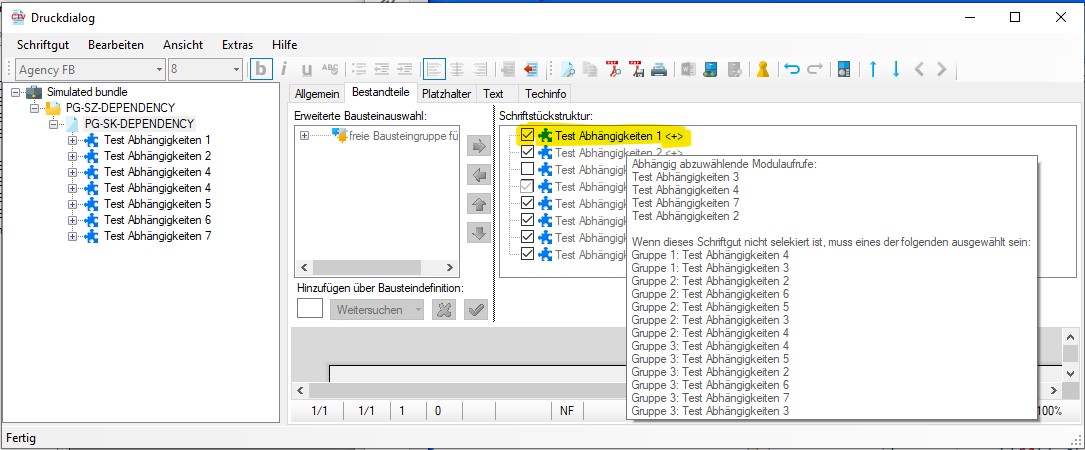Align text left in toolbar
Screen dimensions: 1085x450
tap(434, 69)
